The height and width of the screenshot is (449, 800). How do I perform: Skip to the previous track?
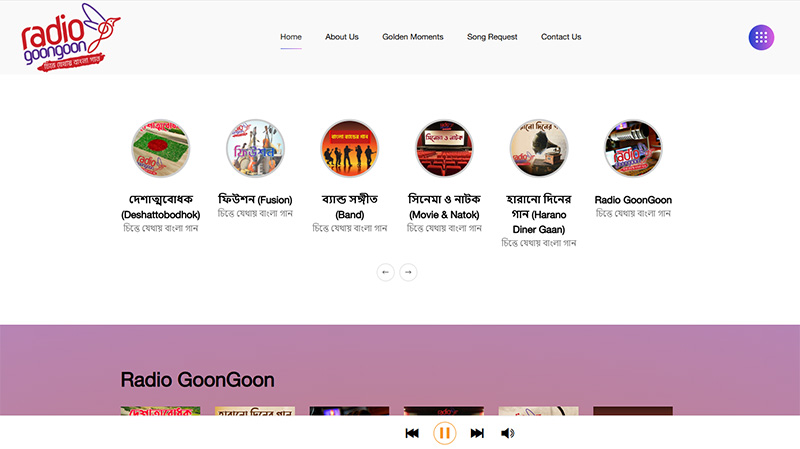[412, 433]
